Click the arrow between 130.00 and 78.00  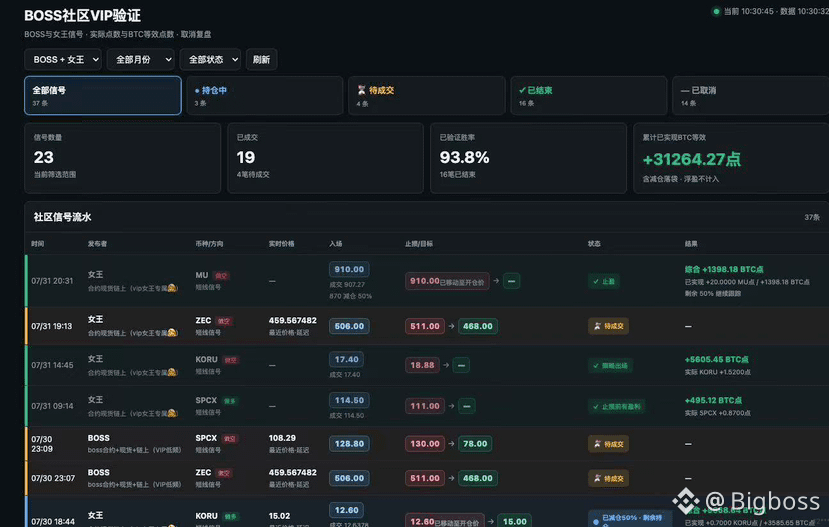[x=452, y=444]
